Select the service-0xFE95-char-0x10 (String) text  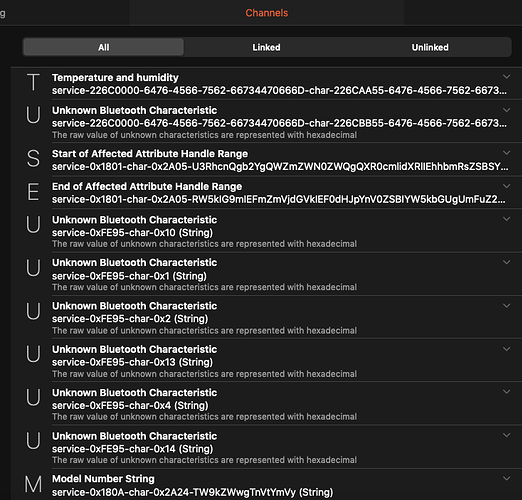pos(132,233)
